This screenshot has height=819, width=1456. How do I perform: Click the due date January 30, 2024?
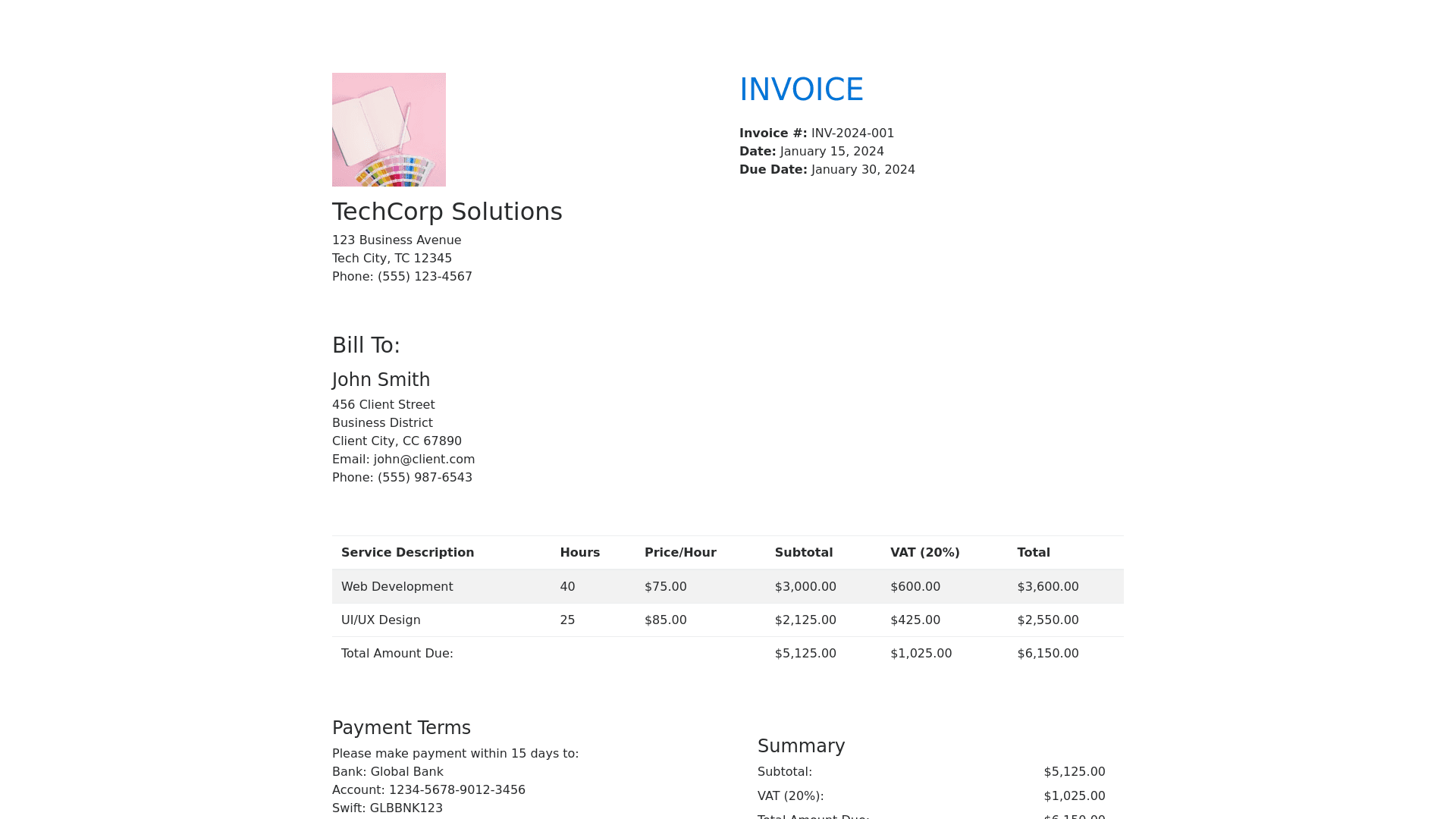pos(863,170)
